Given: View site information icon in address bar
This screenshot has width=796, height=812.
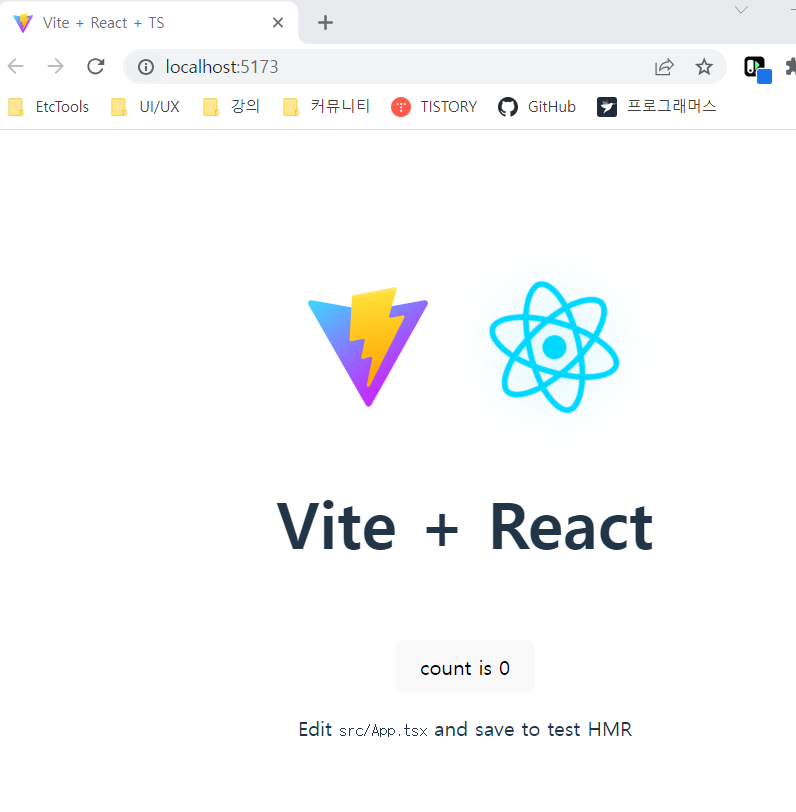Looking at the screenshot, I should [x=146, y=67].
